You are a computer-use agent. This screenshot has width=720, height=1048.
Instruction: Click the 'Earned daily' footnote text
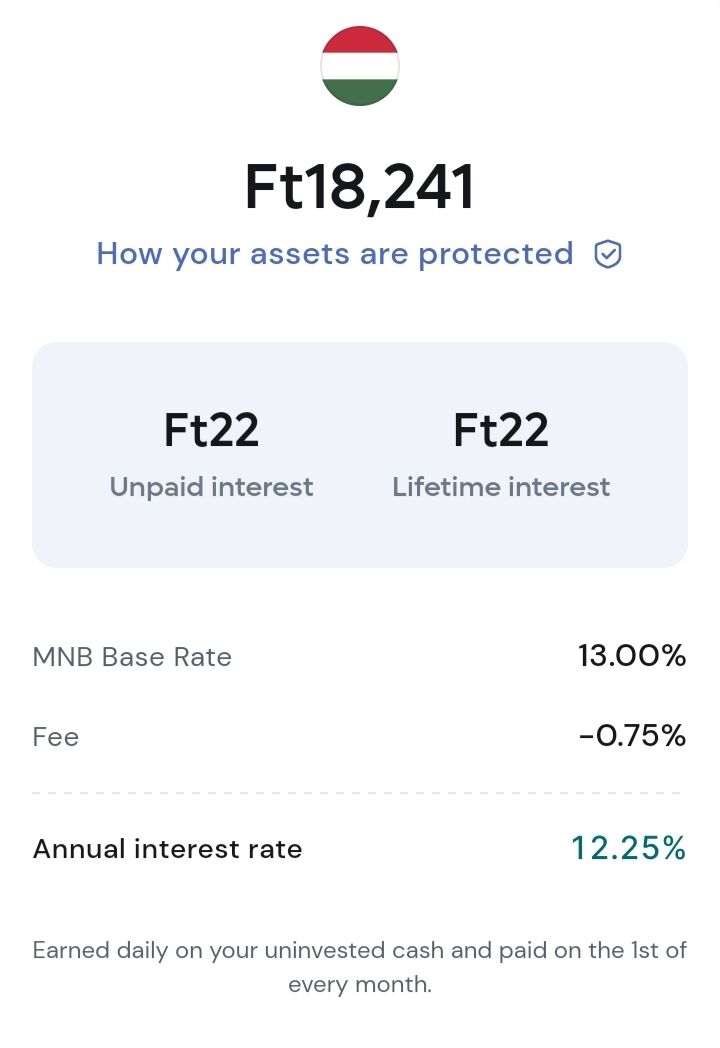360,967
